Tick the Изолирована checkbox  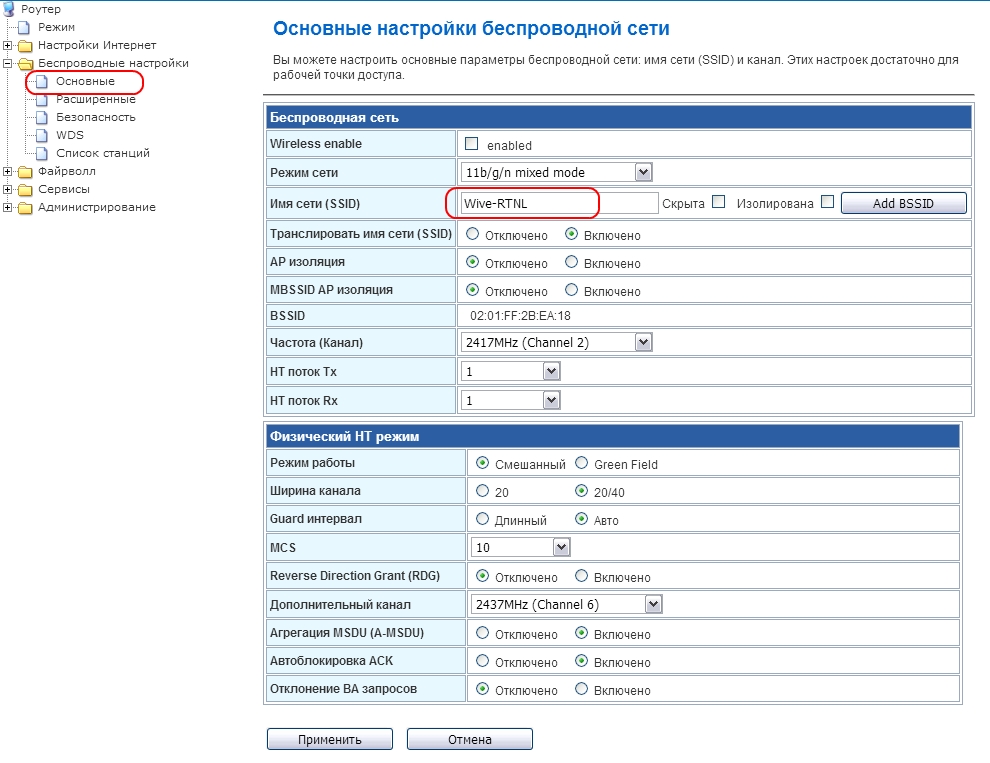[x=827, y=201]
